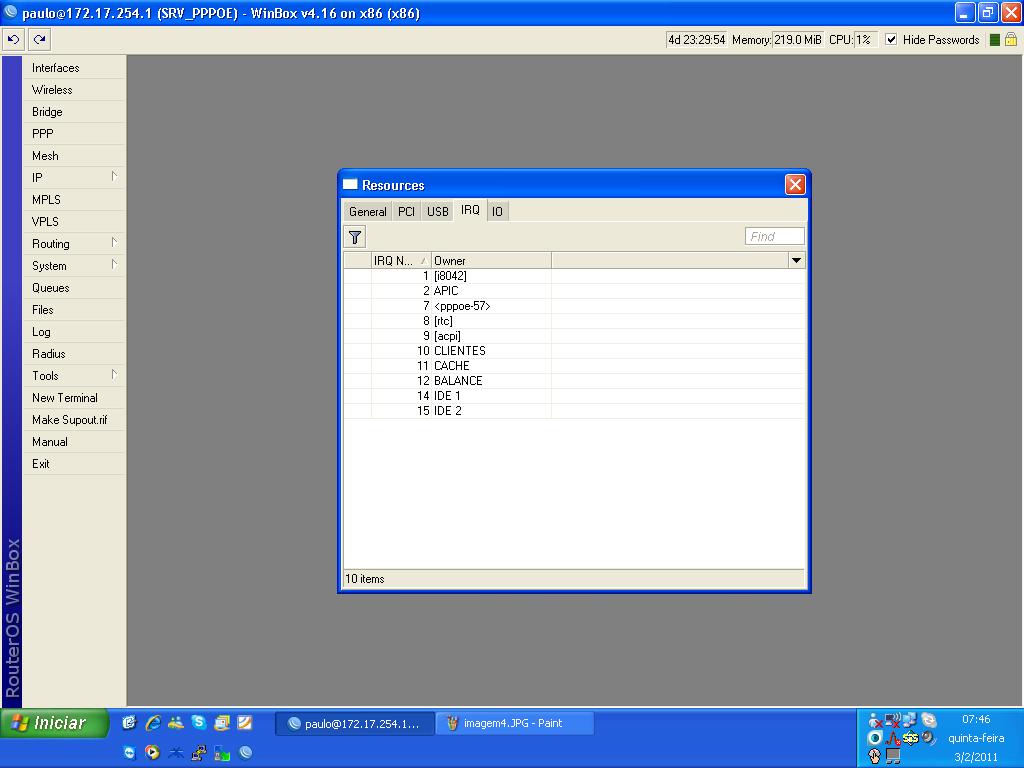This screenshot has width=1024, height=768.
Task: Click the clock showing 07:46
Action: pyautogui.click(x=976, y=719)
